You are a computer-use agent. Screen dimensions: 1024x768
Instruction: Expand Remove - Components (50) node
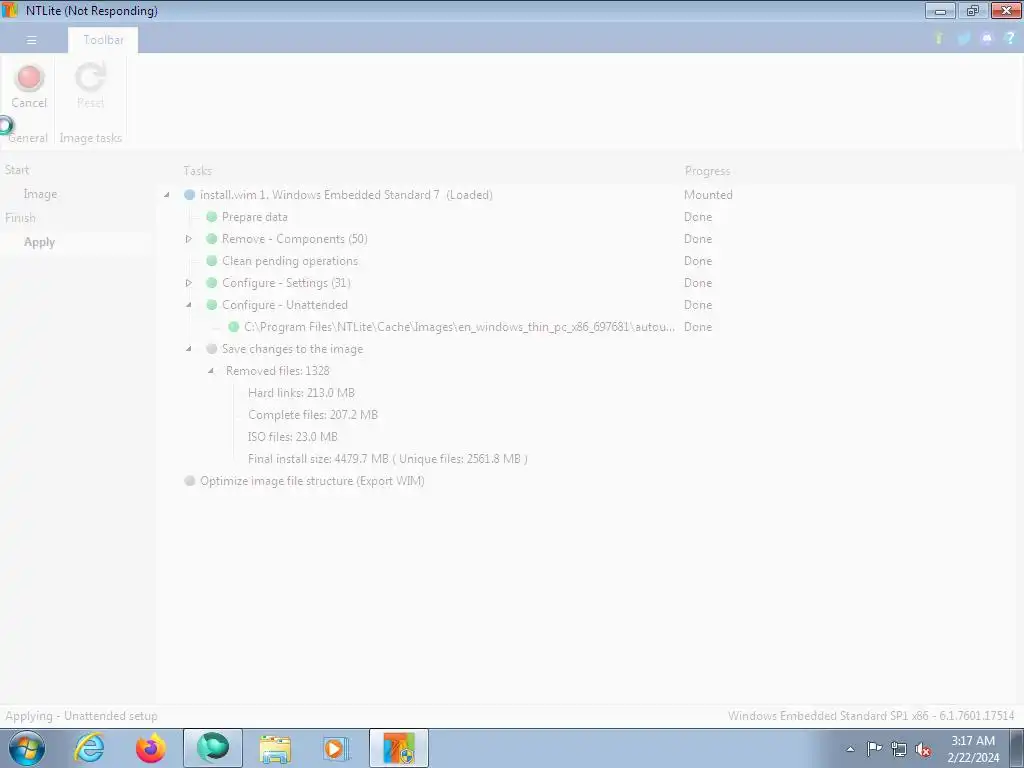point(189,239)
